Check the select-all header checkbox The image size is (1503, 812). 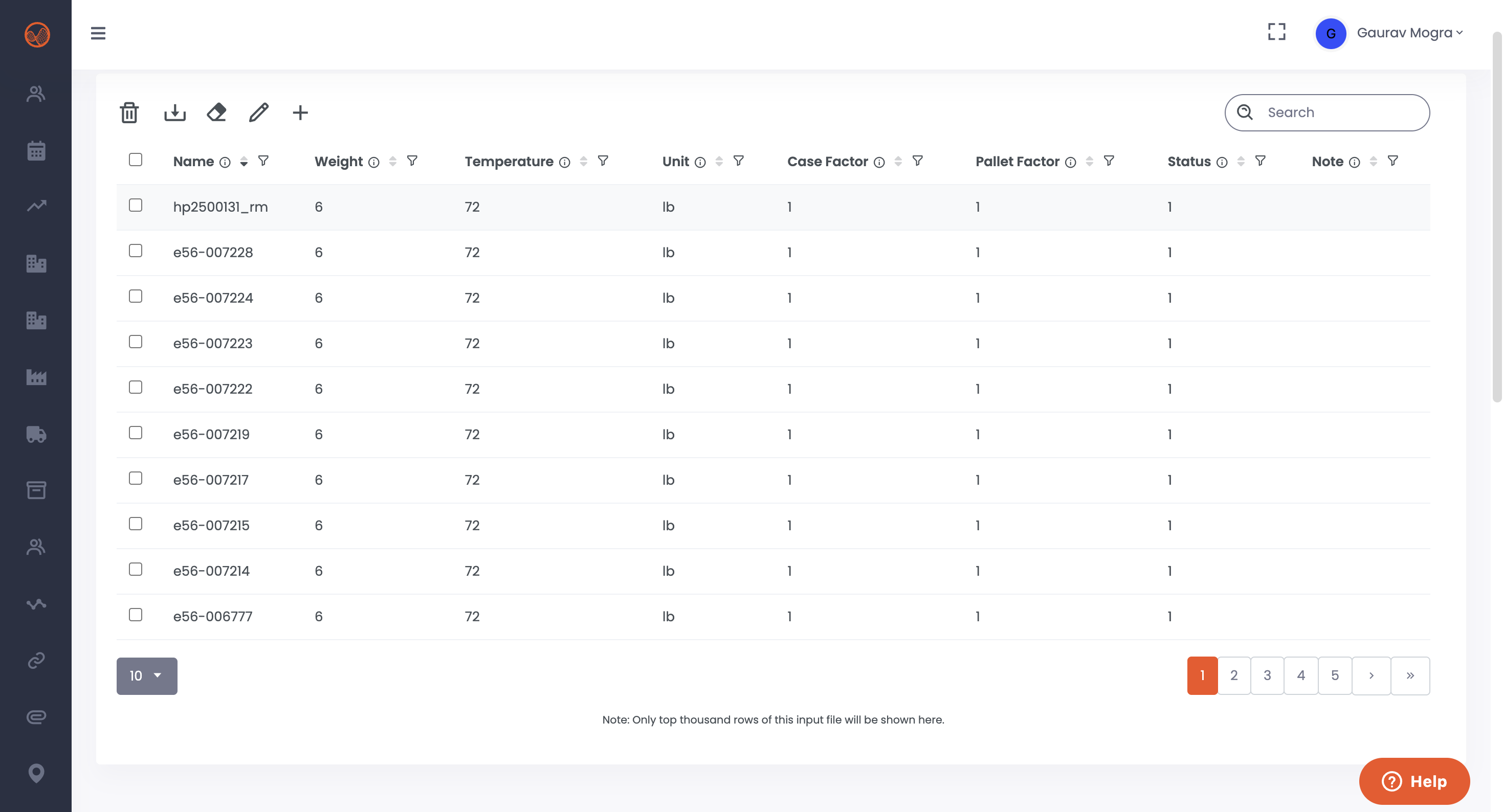136,160
